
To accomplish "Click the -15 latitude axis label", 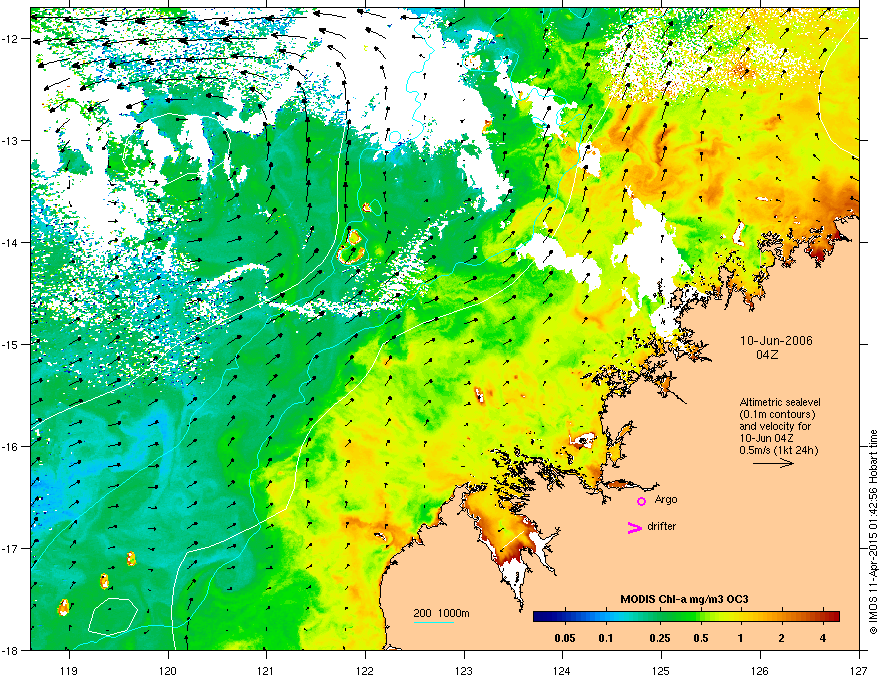I will tap(12, 344).
